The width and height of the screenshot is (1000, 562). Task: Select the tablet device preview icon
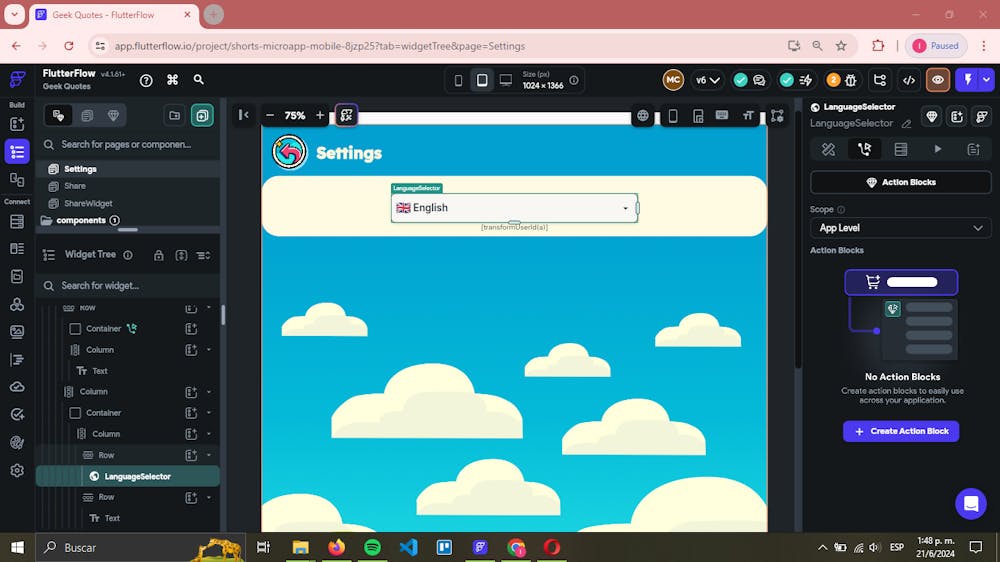[x=482, y=80]
